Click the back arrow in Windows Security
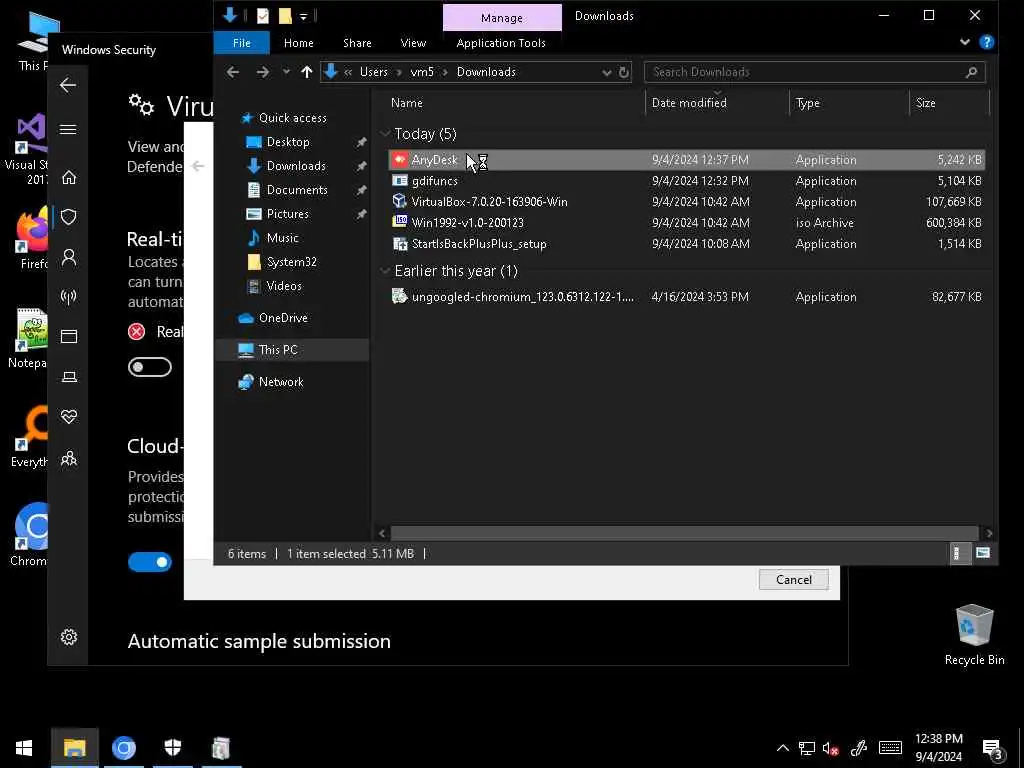The image size is (1024, 768). click(x=68, y=85)
